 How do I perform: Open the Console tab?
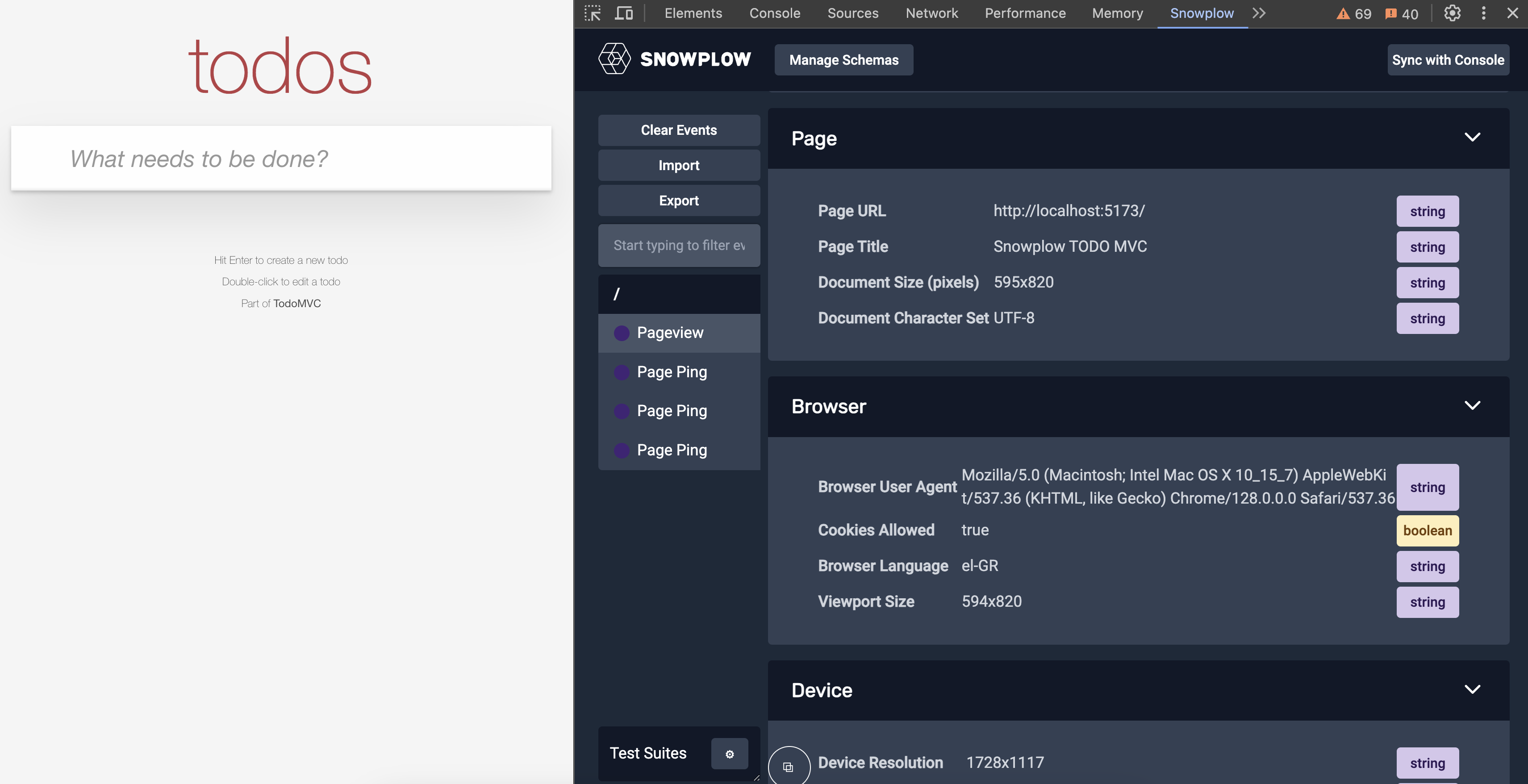point(774,13)
